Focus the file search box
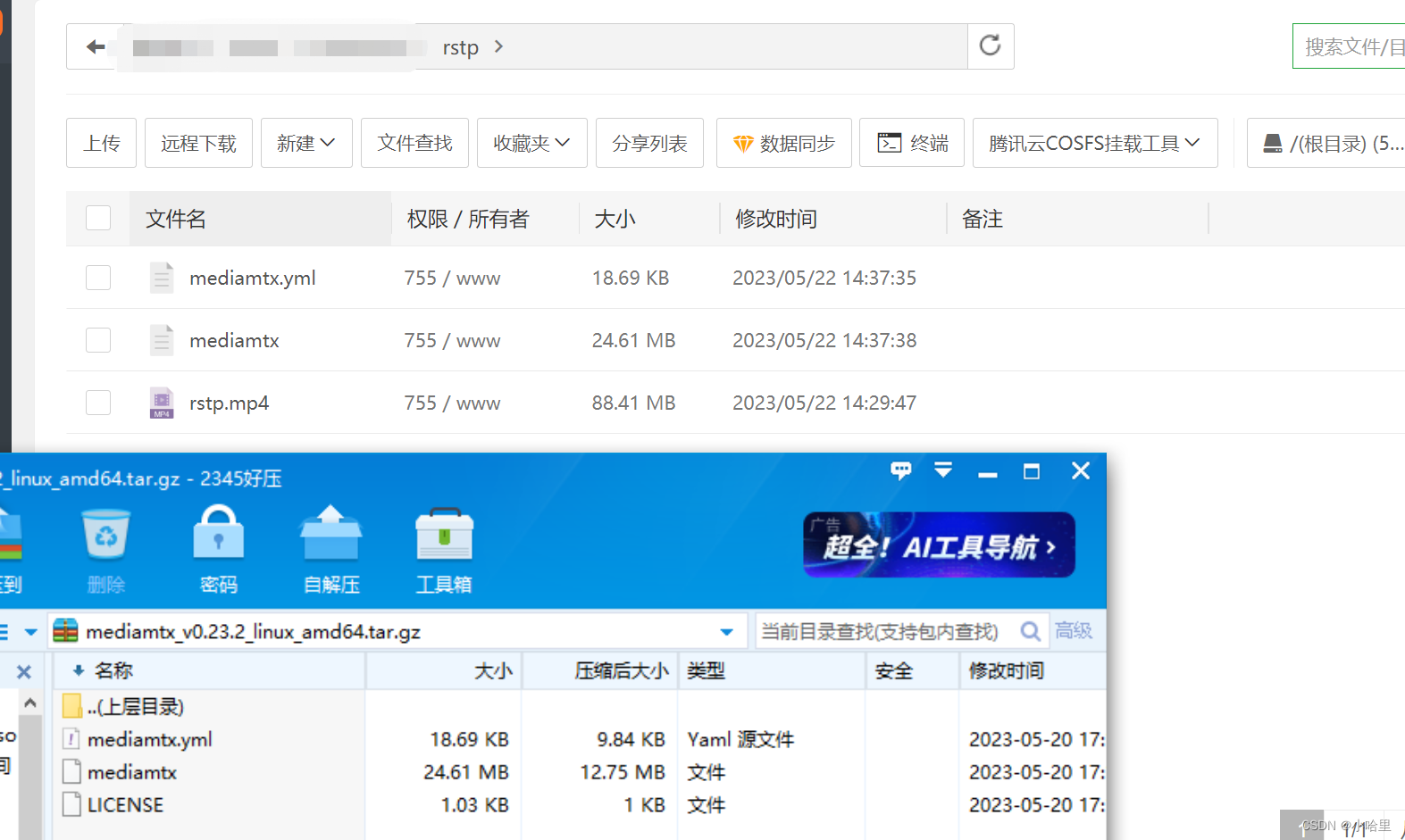The image size is (1405, 840). pyautogui.click(x=1351, y=46)
